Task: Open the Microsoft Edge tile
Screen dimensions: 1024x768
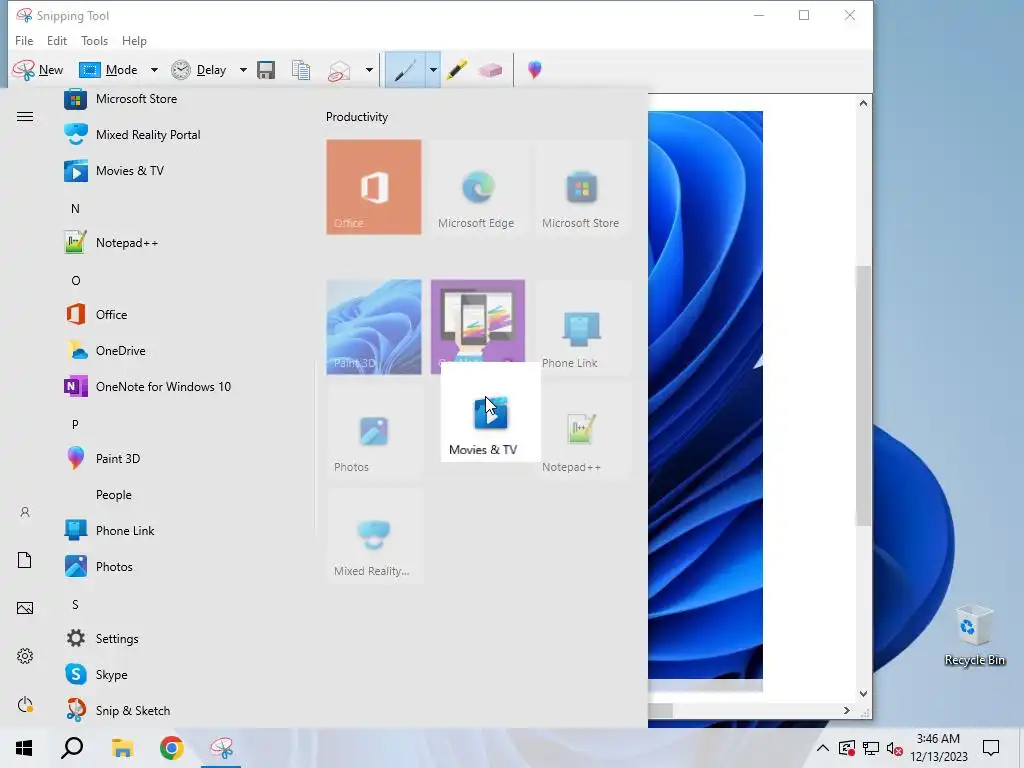Action: 477,187
